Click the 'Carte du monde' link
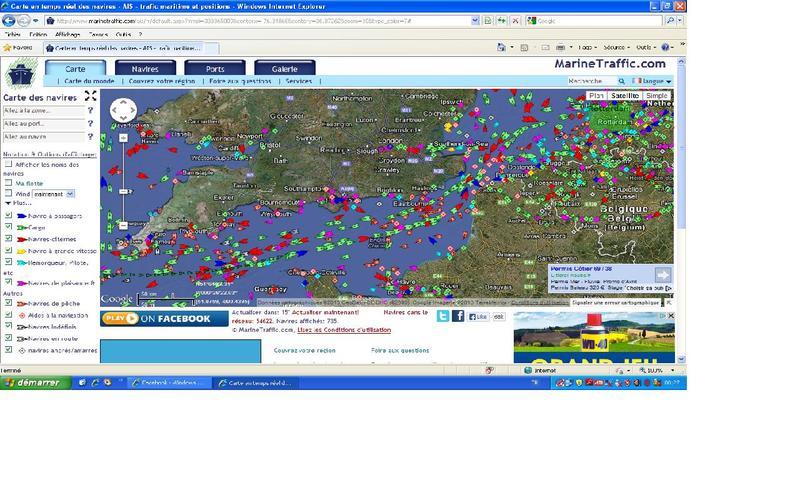The height and width of the screenshot is (500, 800). click(89, 81)
